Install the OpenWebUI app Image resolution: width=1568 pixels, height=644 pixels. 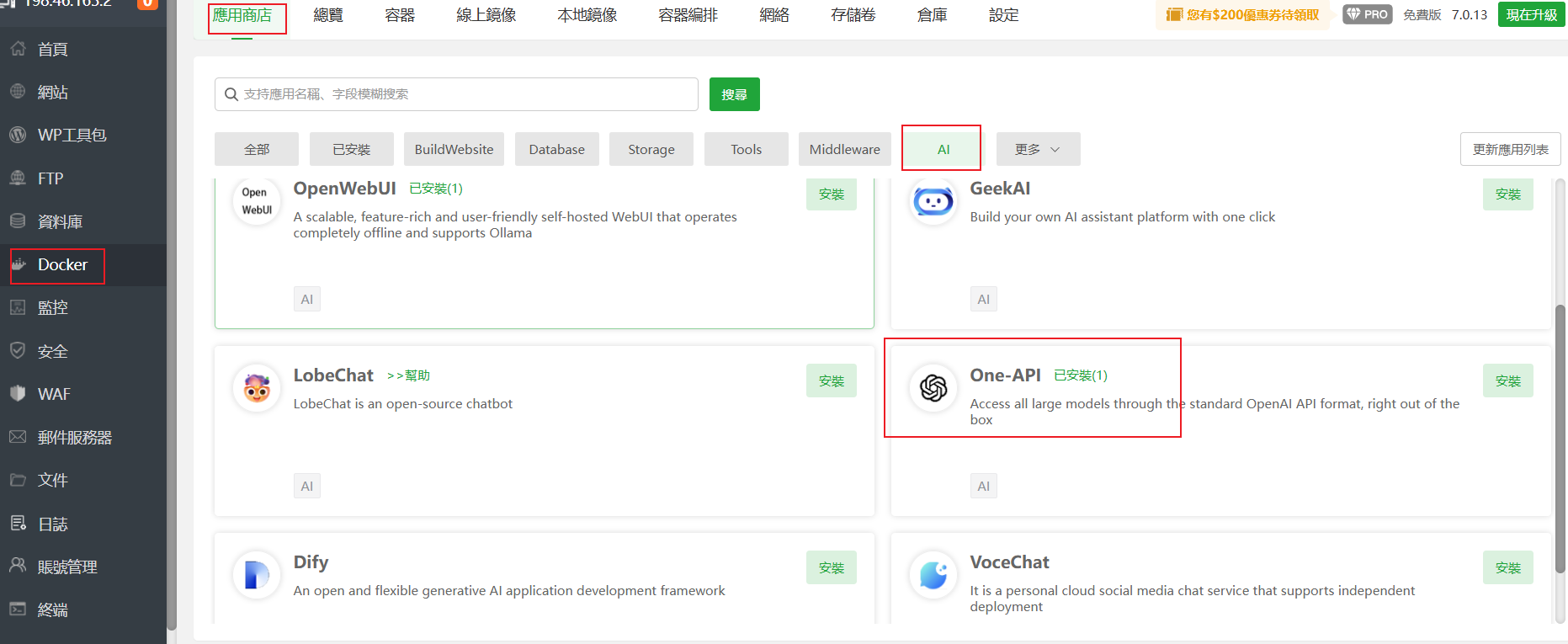click(x=832, y=194)
